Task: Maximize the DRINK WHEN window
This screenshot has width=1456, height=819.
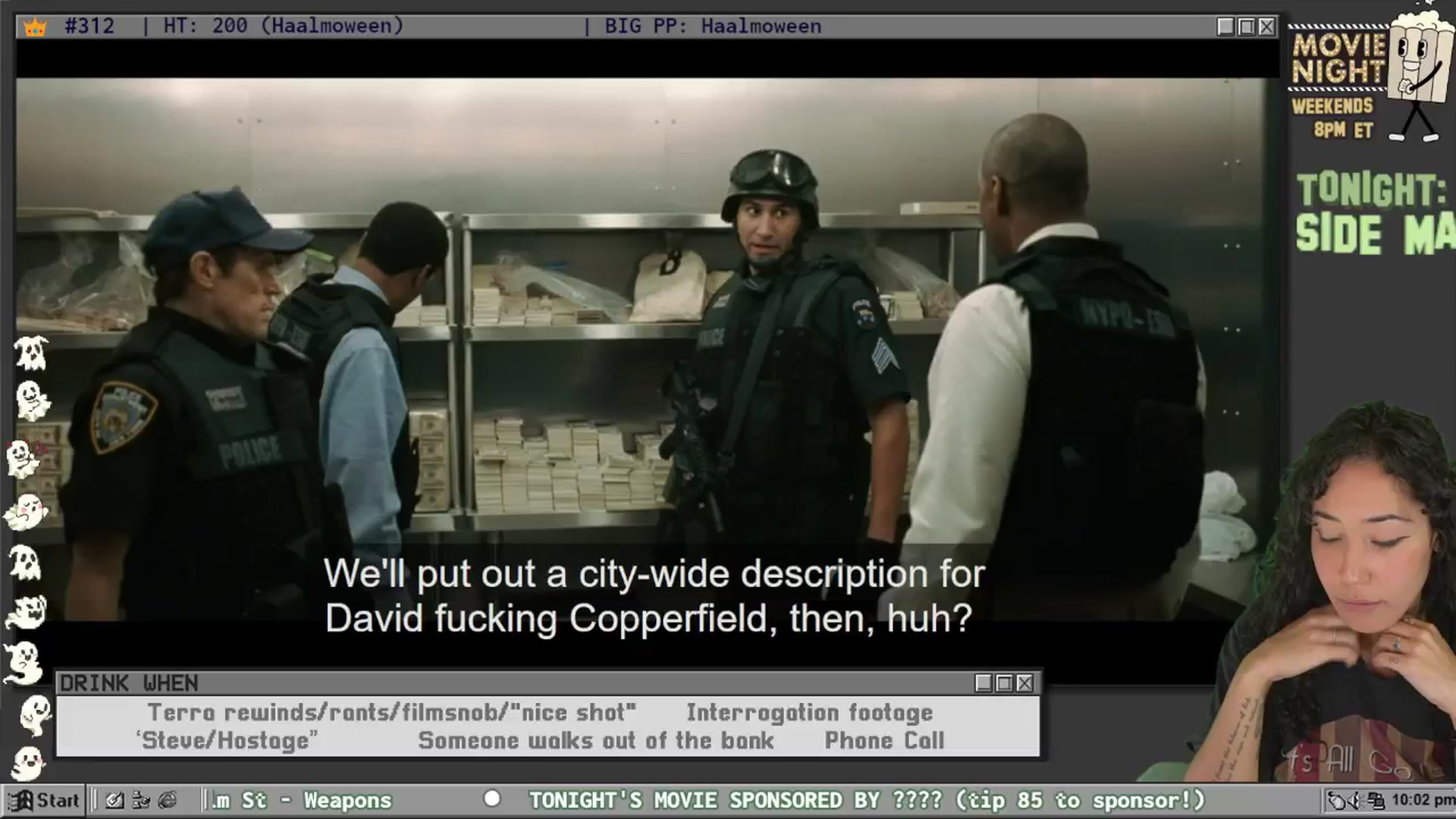Action: point(1004,683)
